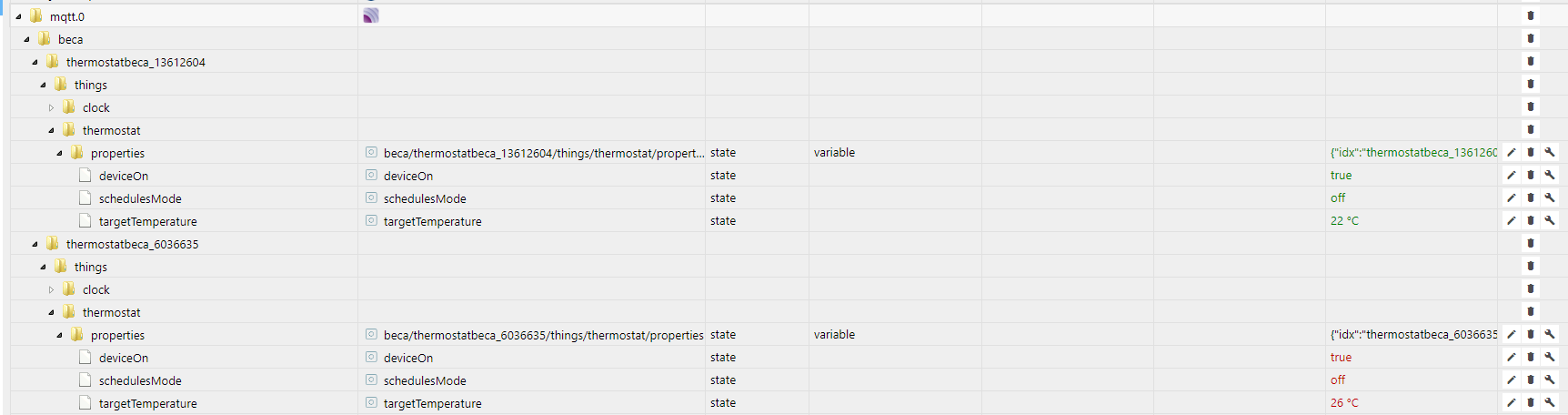Delete the mqtt.0 object with trash icon
1568x415 pixels.
(x=1531, y=15)
